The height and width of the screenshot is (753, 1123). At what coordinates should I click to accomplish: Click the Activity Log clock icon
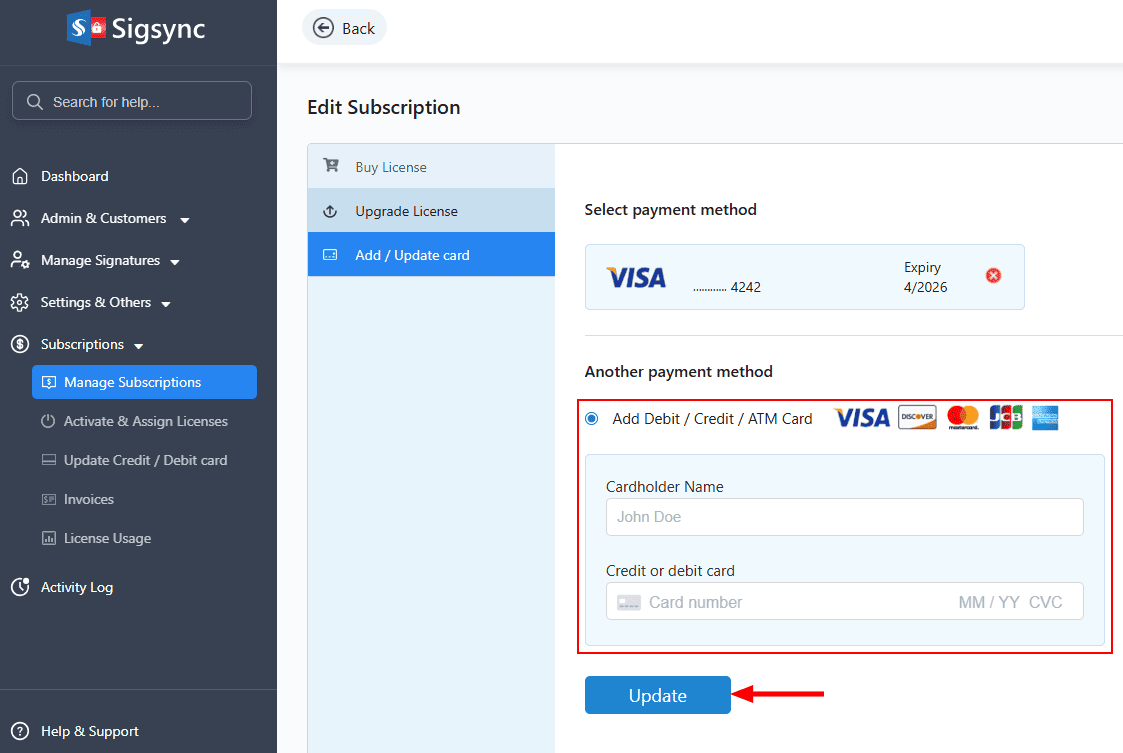(x=20, y=588)
